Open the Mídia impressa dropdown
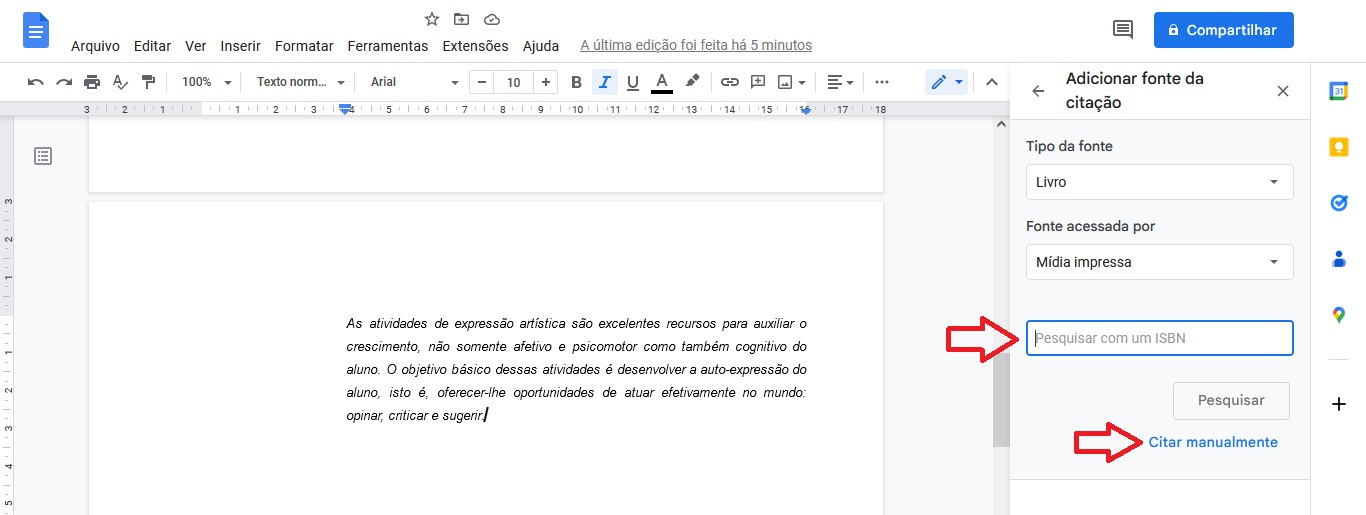 click(x=1159, y=262)
